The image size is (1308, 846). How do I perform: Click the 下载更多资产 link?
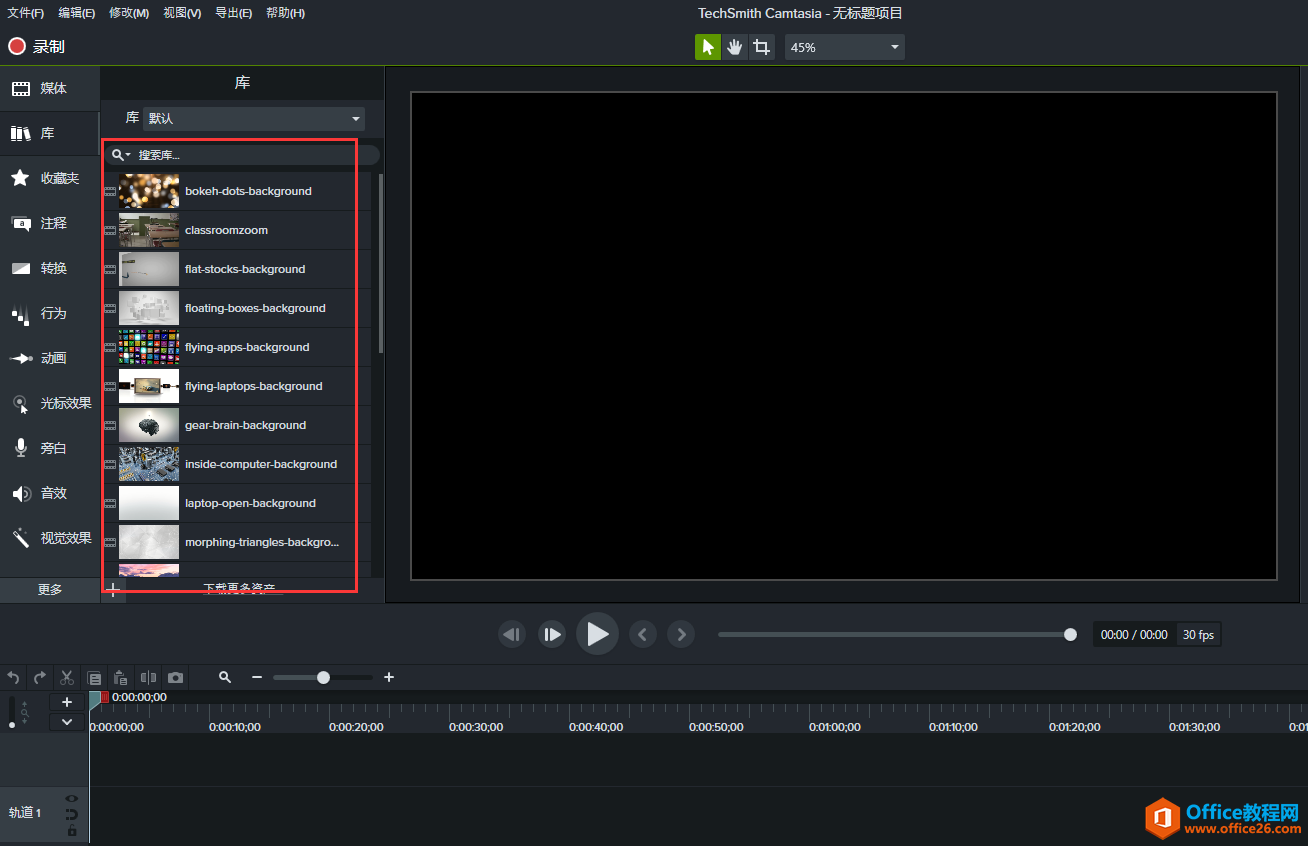[239, 590]
